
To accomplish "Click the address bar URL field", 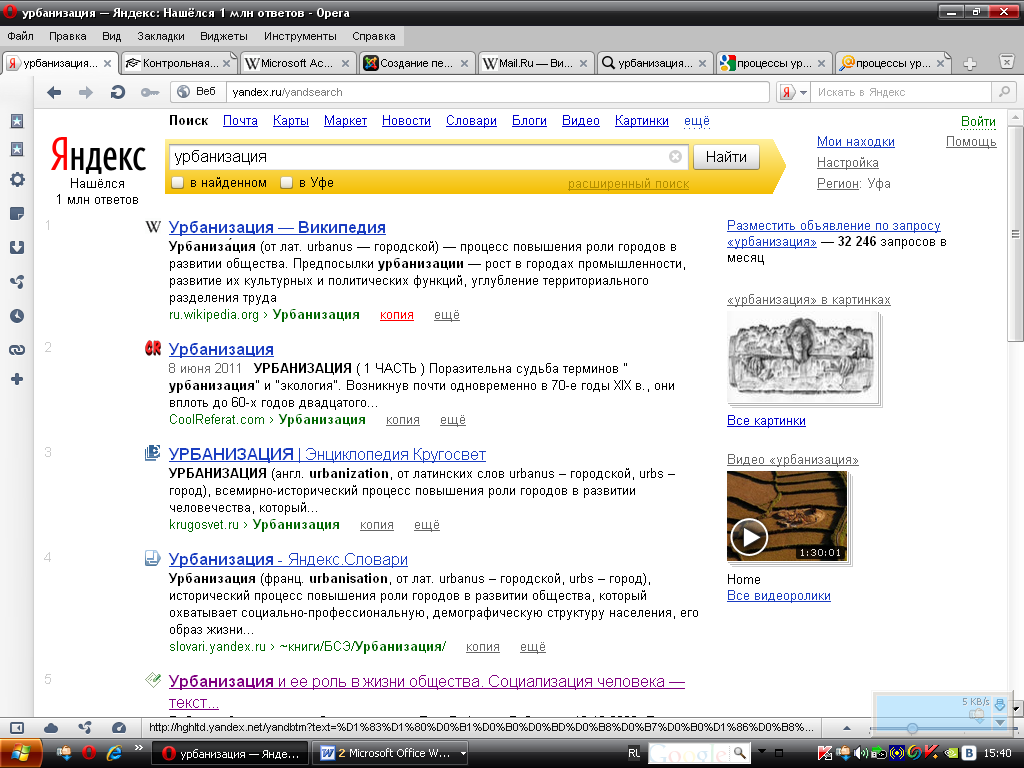I will (498, 92).
